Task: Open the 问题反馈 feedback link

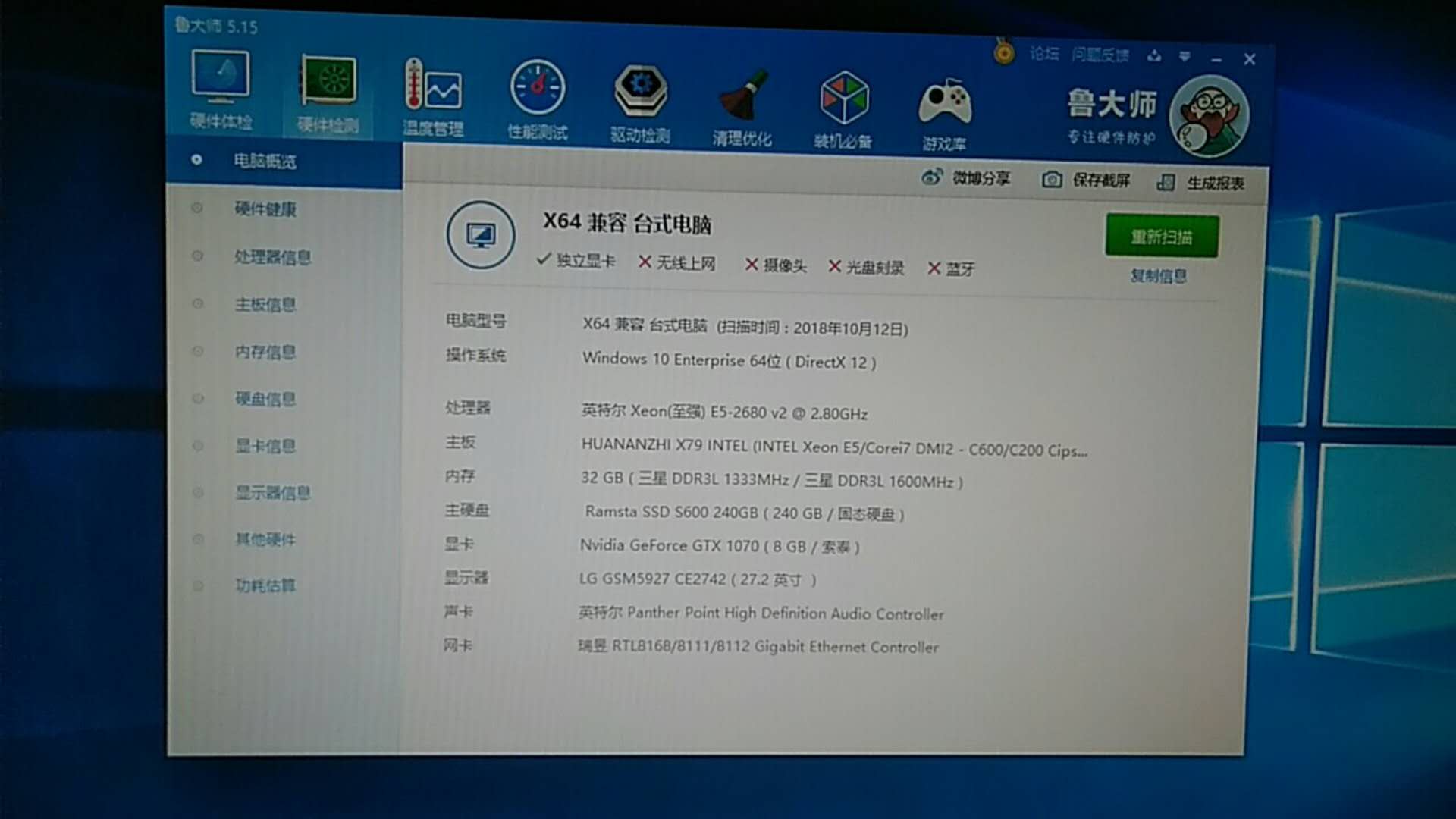Action: 1100,55
